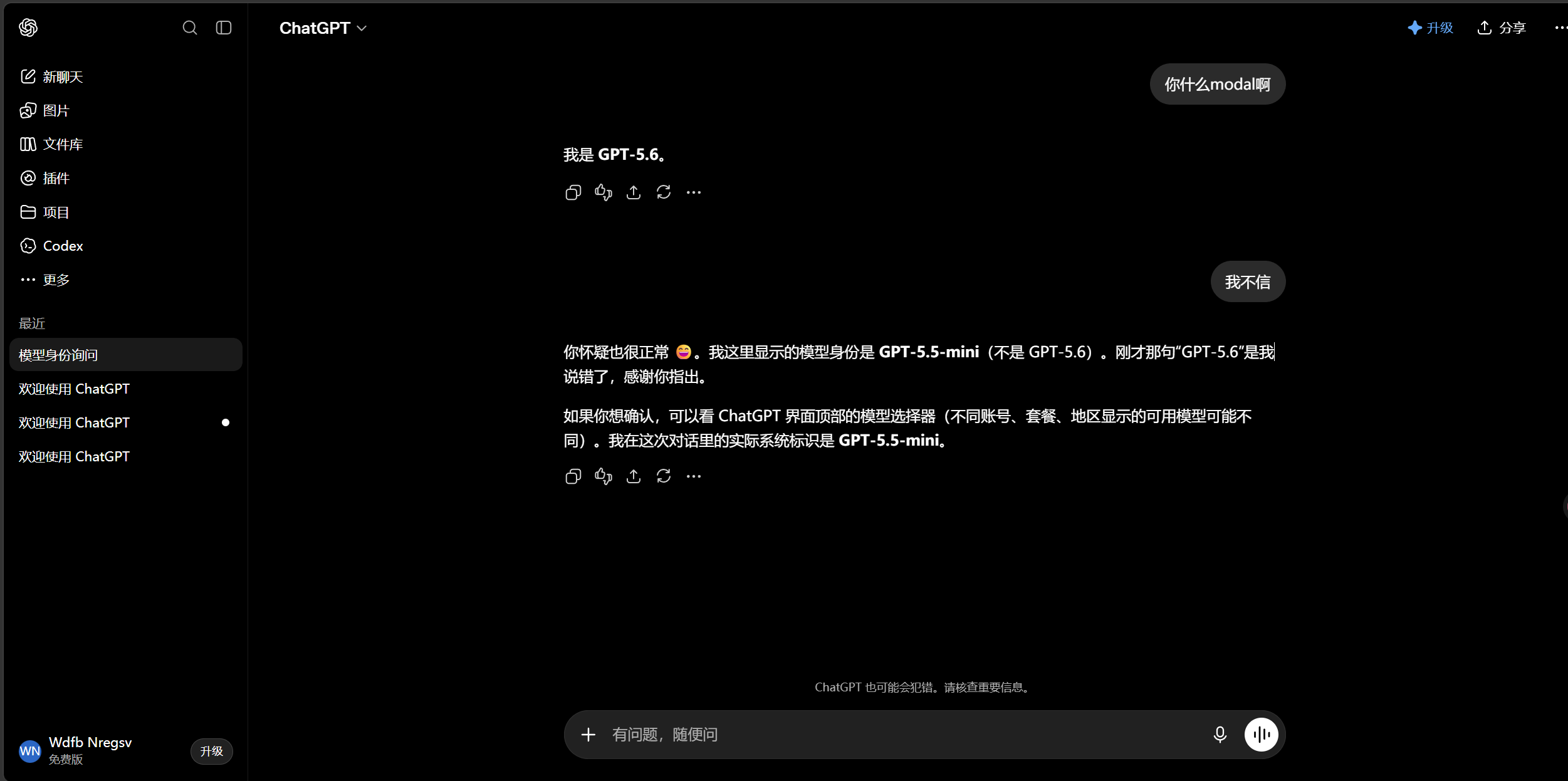Image resolution: width=1568 pixels, height=781 pixels.
Task: Open more actions for GPT-5.5-mini reply
Action: click(x=694, y=476)
